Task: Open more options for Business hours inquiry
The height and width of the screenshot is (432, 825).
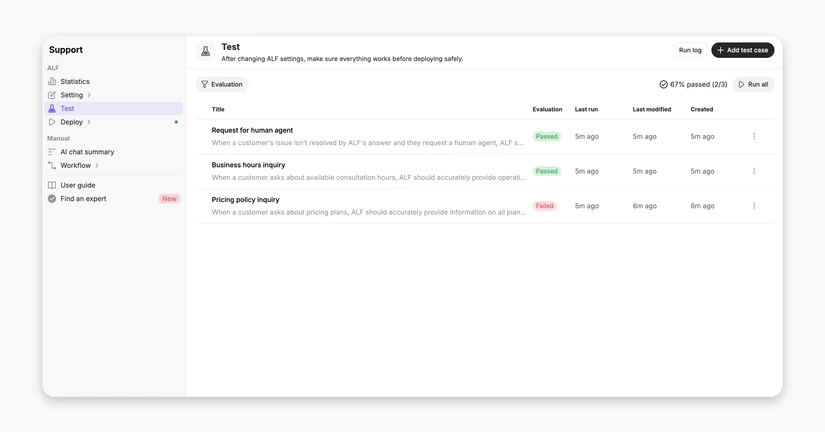Action: pyautogui.click(x=754, y=171)
